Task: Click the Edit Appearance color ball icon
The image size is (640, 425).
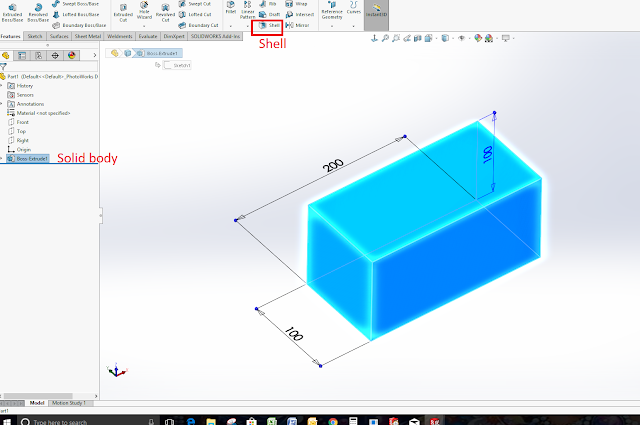Action: tap(478, 38)
